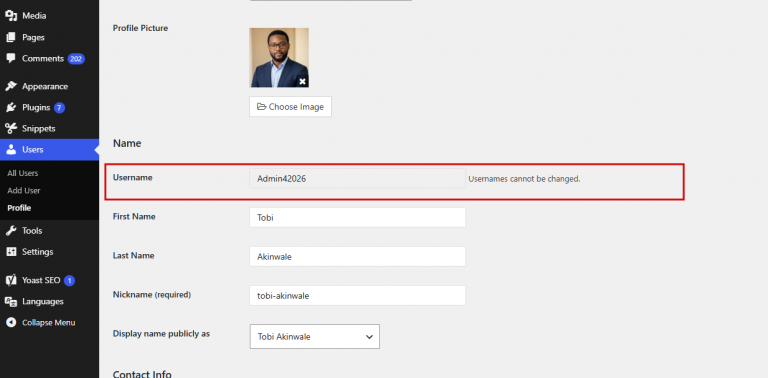Click the Languages translate icon
The image size is (768, 378).
tap(11, 302)
